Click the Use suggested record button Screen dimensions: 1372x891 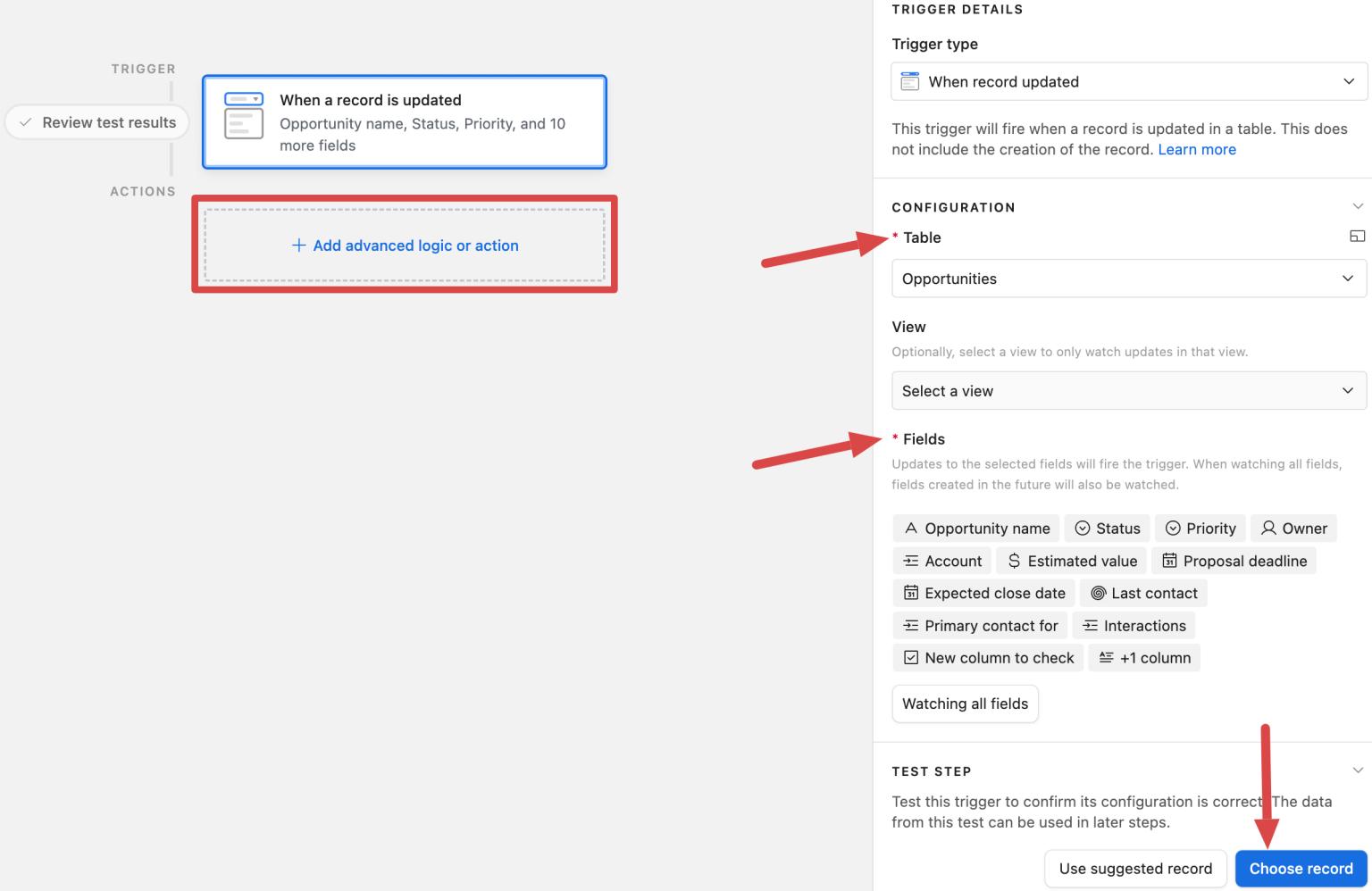[1135, 868]
